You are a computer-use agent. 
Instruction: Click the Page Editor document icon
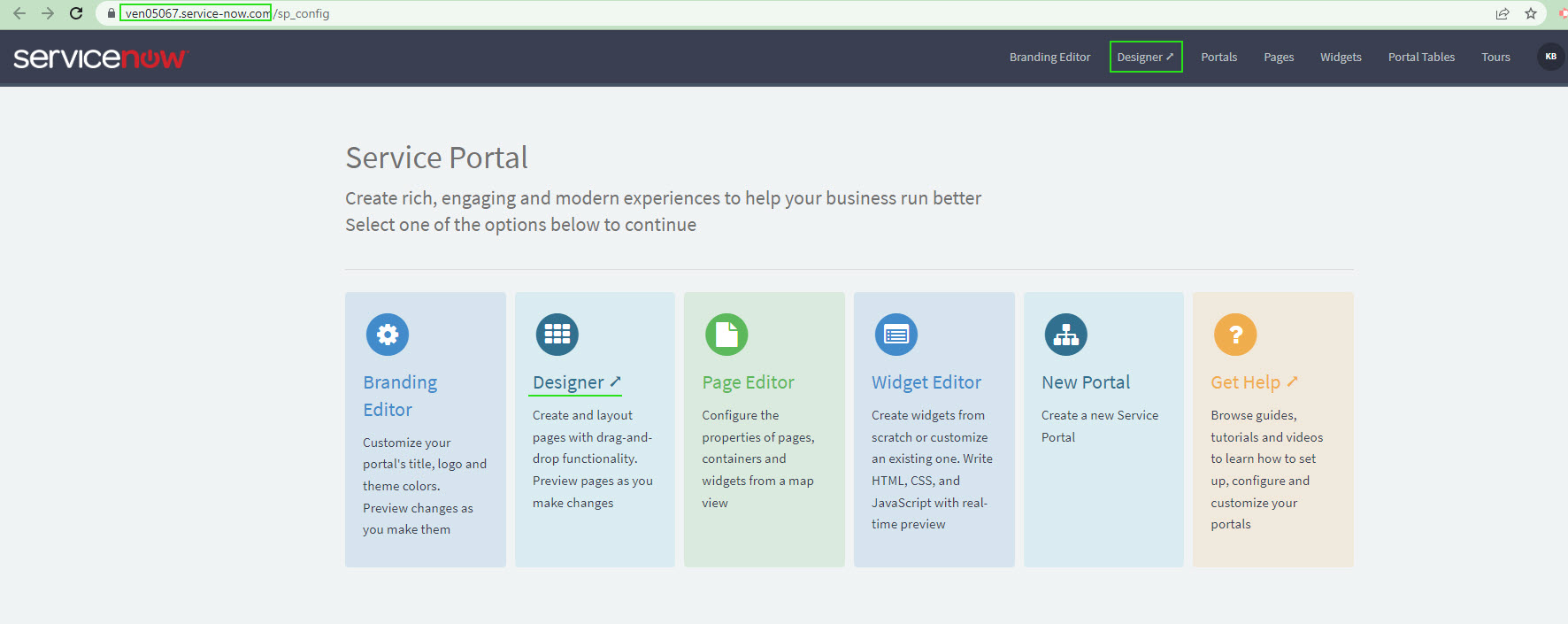(x=726, y=335)
